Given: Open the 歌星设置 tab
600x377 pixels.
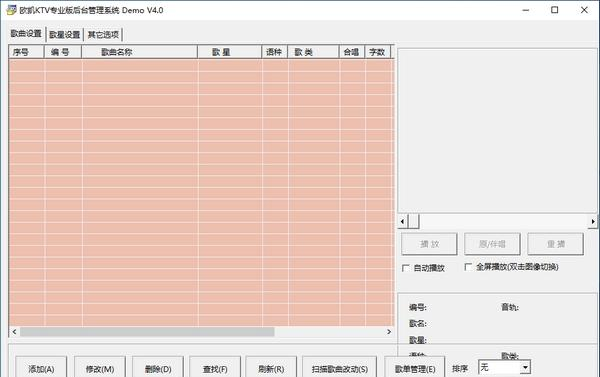Looking at the screenshot, I should coord(65,35).
